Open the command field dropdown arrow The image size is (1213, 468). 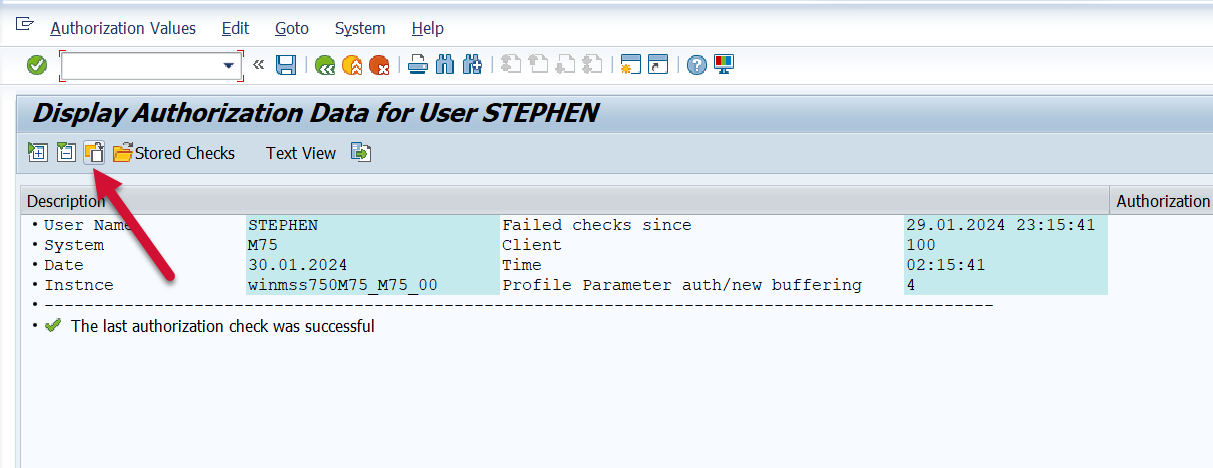(228, 65)
